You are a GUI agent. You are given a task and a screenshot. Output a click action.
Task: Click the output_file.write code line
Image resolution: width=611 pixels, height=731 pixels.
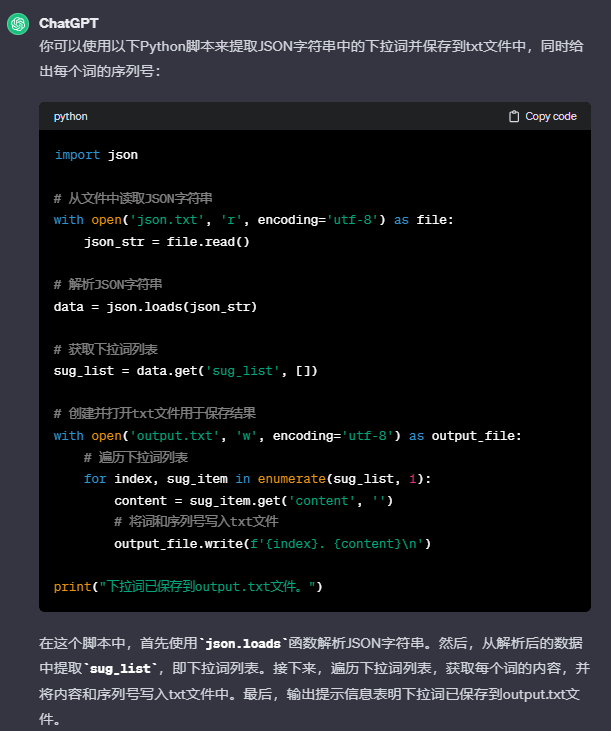click(x=273, y=544)
